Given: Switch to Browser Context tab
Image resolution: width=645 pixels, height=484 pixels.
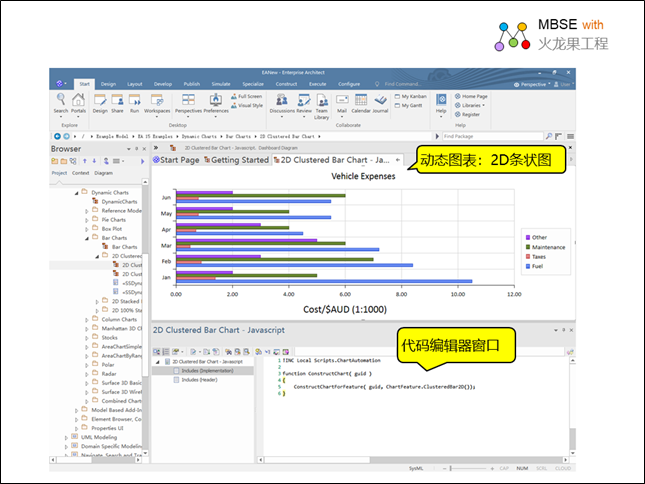Looking at the screenshot, I should (x=80, y=173).
